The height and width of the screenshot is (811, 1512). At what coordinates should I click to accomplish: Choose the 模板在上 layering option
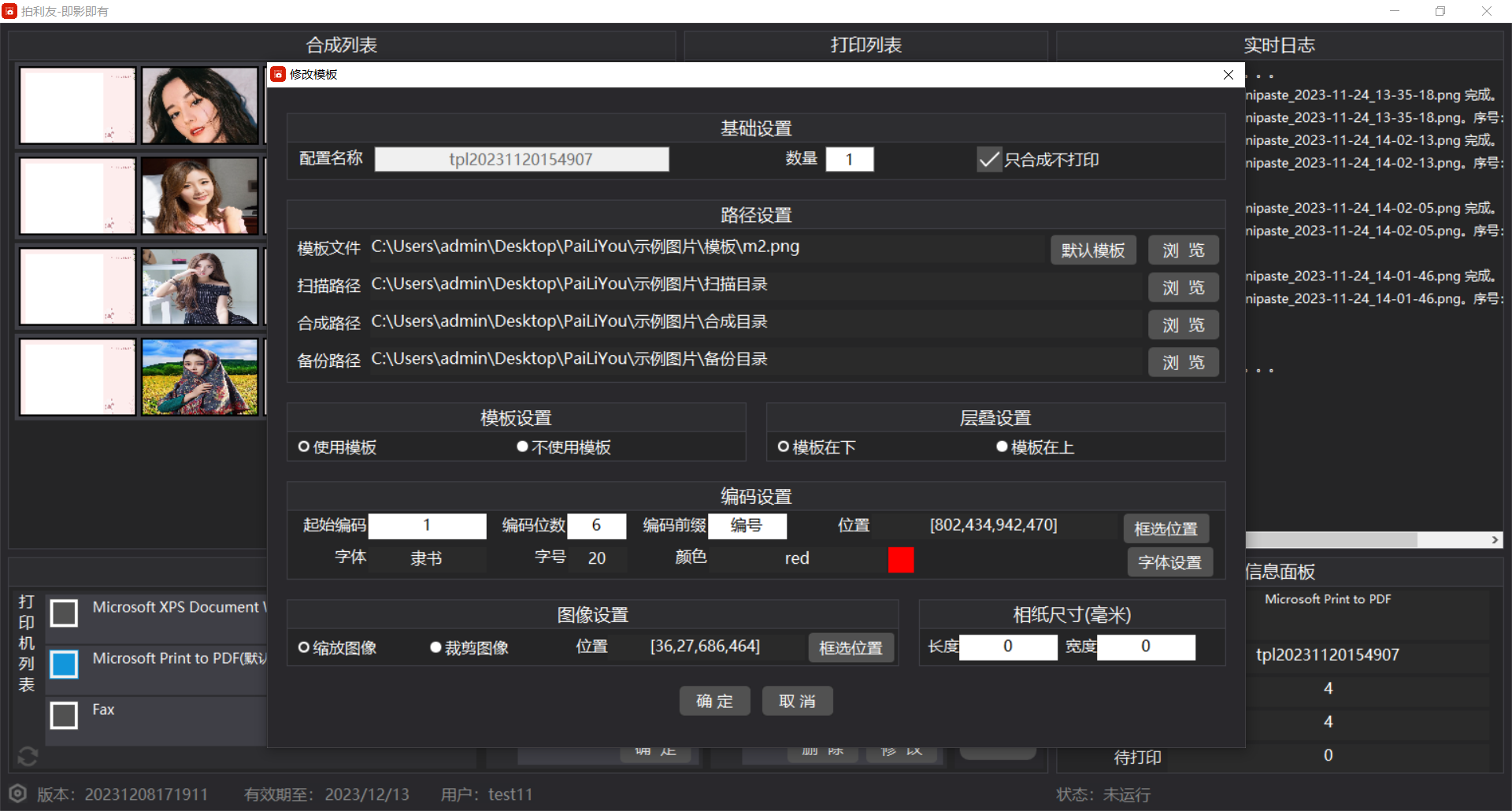[x=1002, y=447]
